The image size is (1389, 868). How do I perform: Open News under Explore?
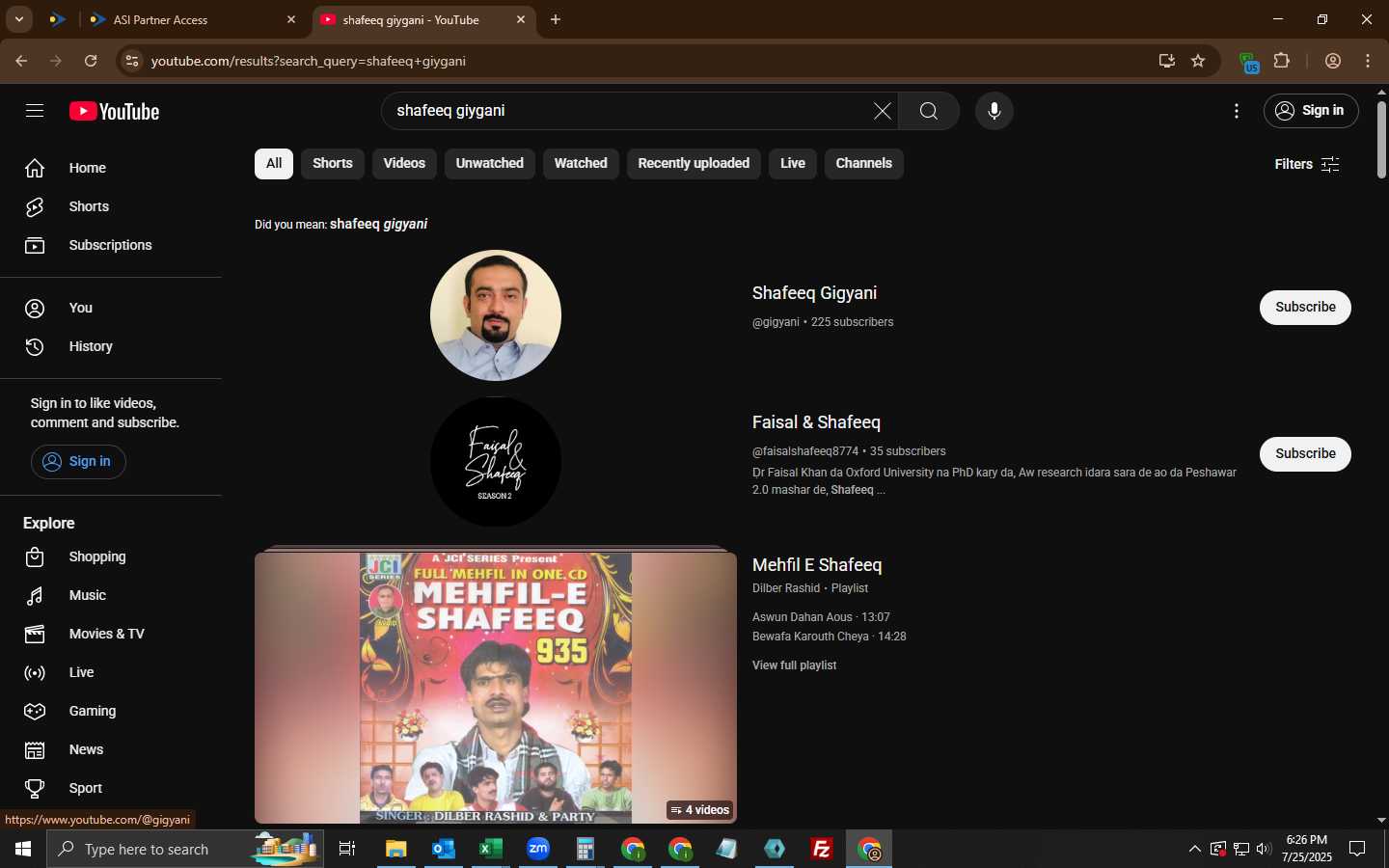click(x=111, y=749)
